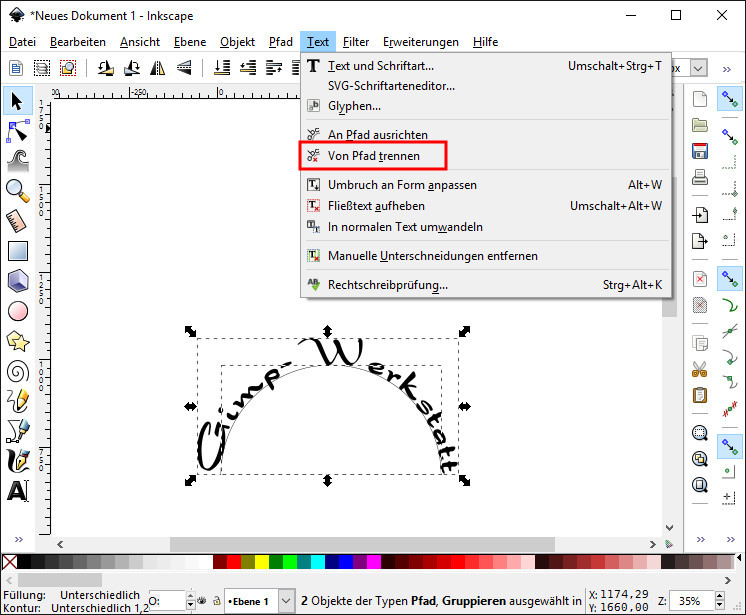This screenshot has height=615, width=746.
Task: Choose Manuelle Unterschneidungen entfernen entry
Action: (x=485, y=256)
